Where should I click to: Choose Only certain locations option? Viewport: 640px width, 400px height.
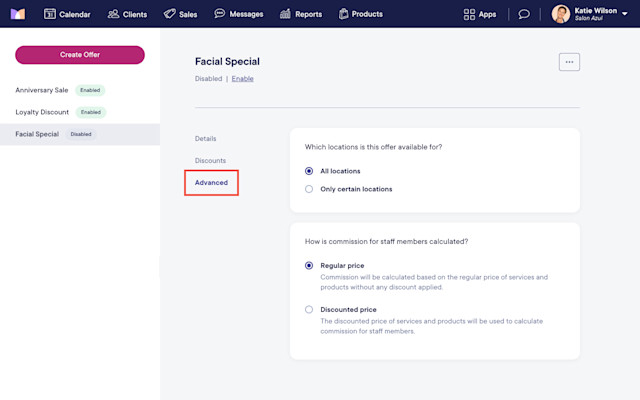[x=309, y=189]
